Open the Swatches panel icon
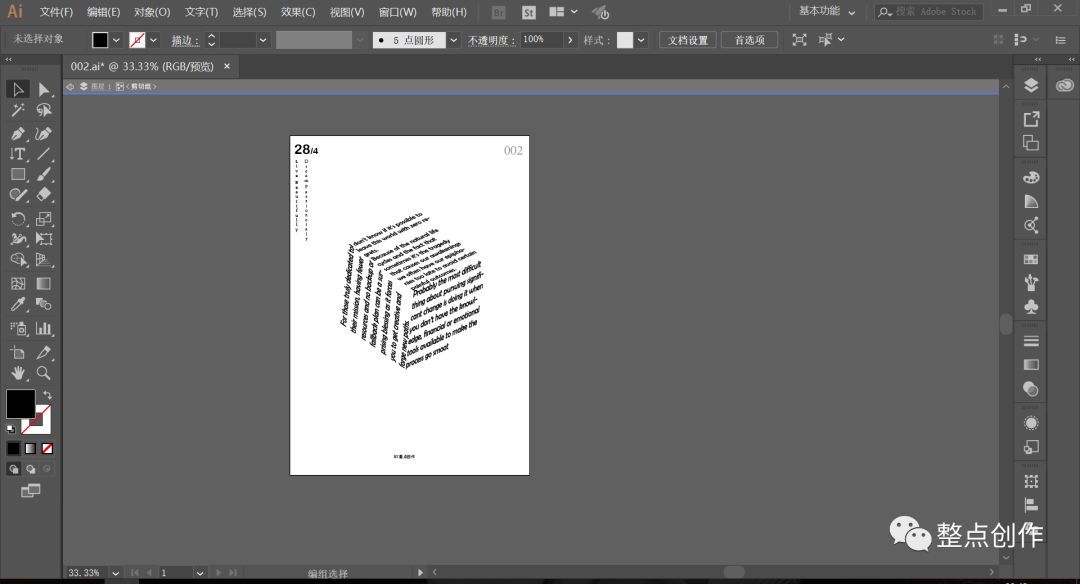 [x=1031, y=260]
